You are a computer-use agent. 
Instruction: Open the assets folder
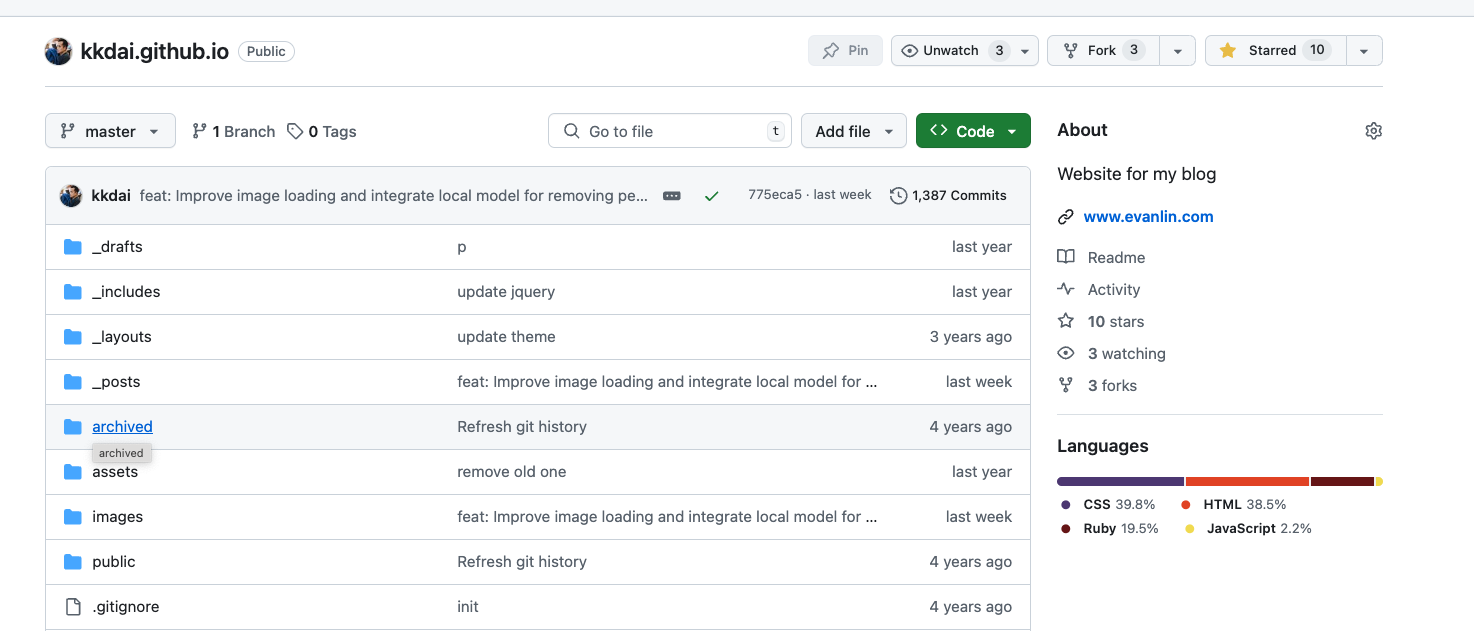point(115,472)
